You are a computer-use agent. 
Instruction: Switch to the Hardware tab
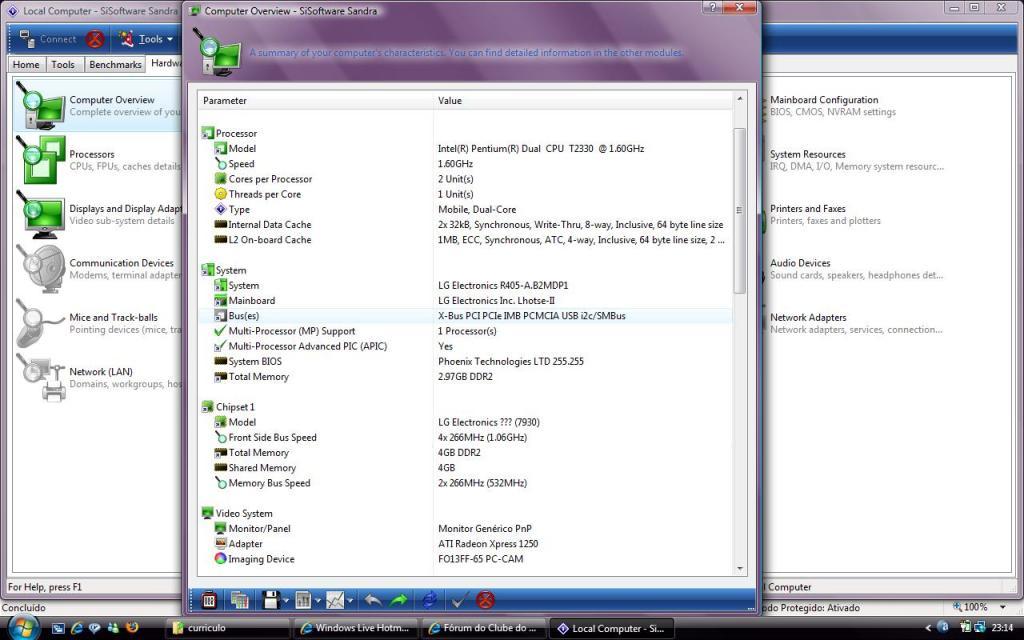pyautogui.click(x=165, y=63)
